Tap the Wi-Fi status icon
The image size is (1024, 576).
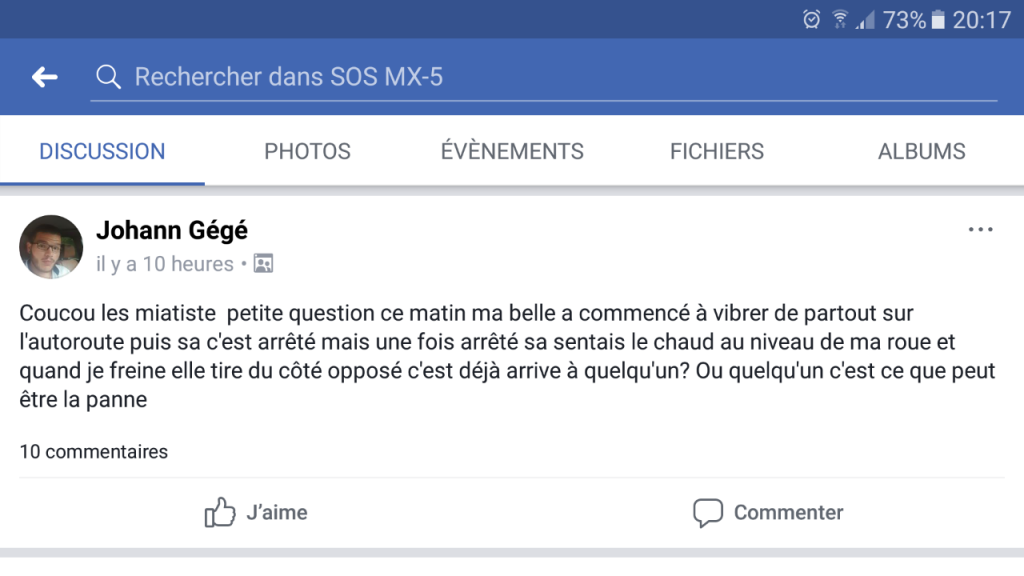point(840,20)
